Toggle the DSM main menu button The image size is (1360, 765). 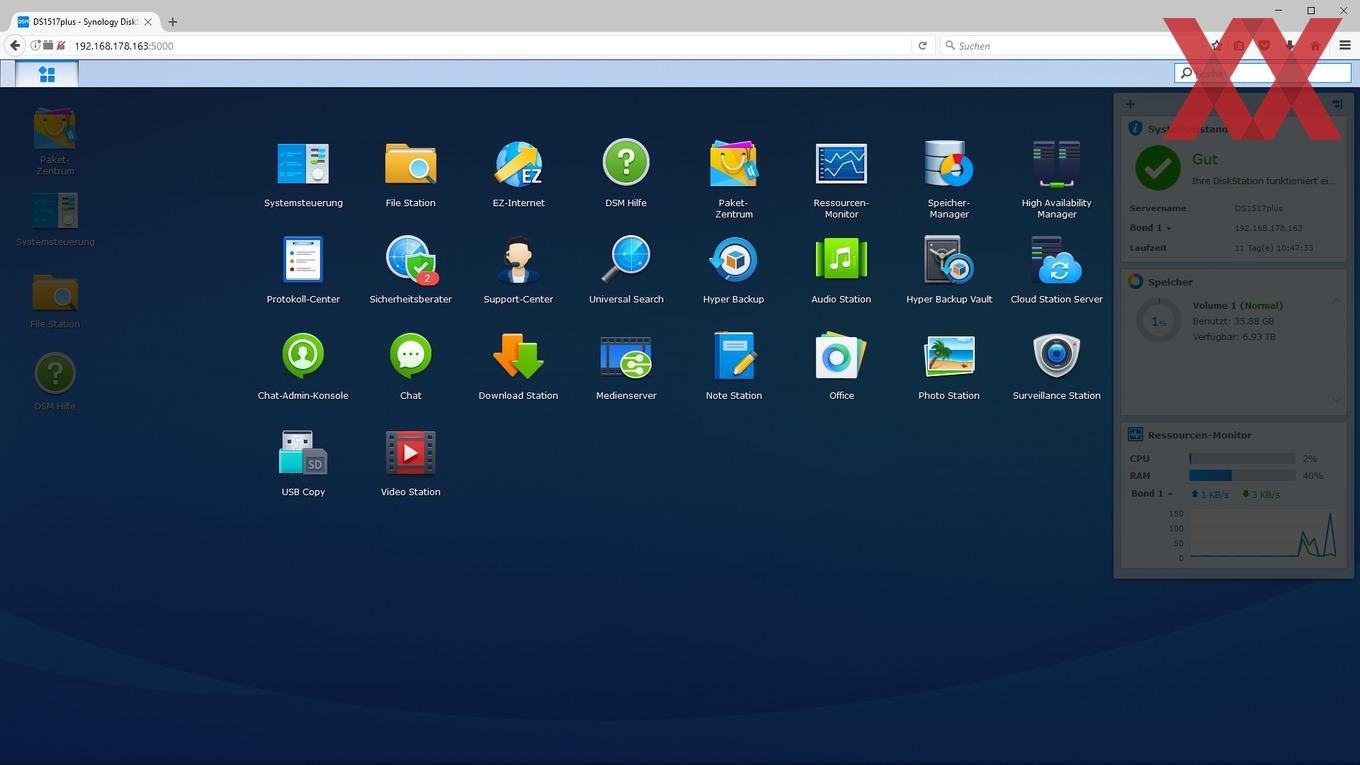click(x=47, y=74)
